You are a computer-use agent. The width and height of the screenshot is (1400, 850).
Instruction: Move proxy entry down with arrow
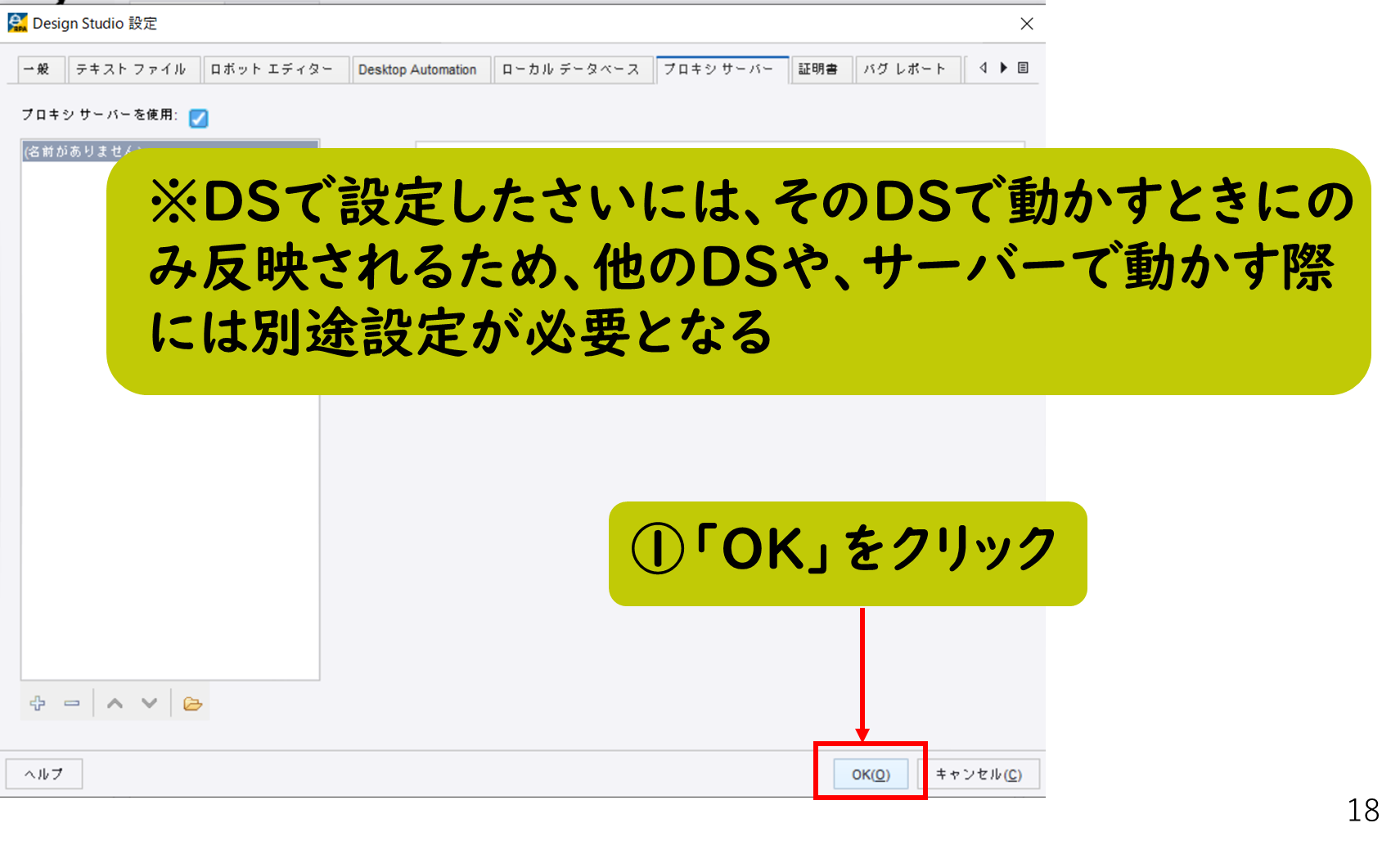pos(149,703)
